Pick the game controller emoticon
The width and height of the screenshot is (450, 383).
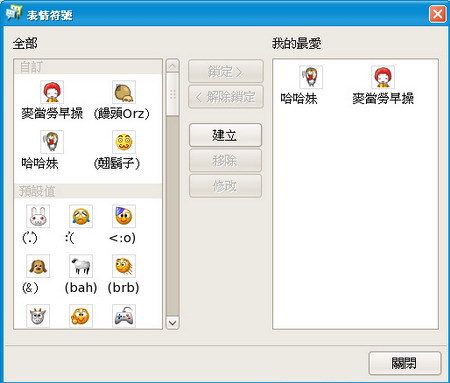pos(124,316)
